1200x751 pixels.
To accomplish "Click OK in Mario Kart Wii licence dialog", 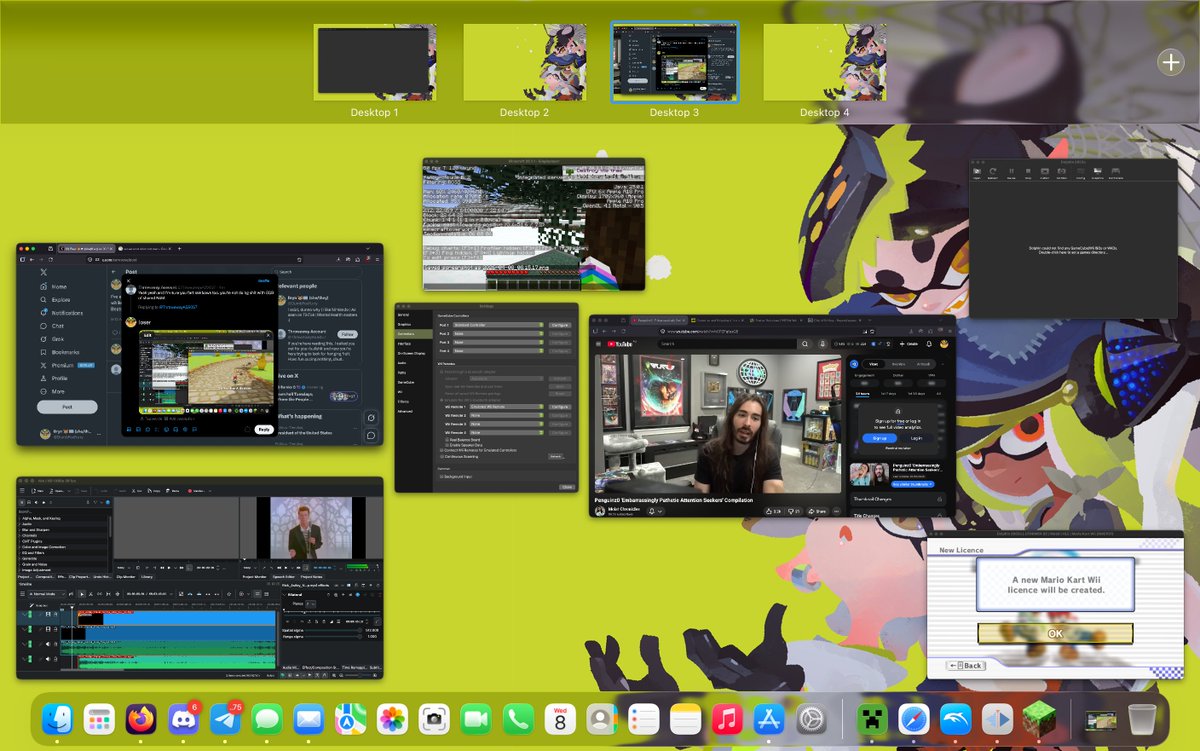I will pyautogui.click(x=1055, y=633).
